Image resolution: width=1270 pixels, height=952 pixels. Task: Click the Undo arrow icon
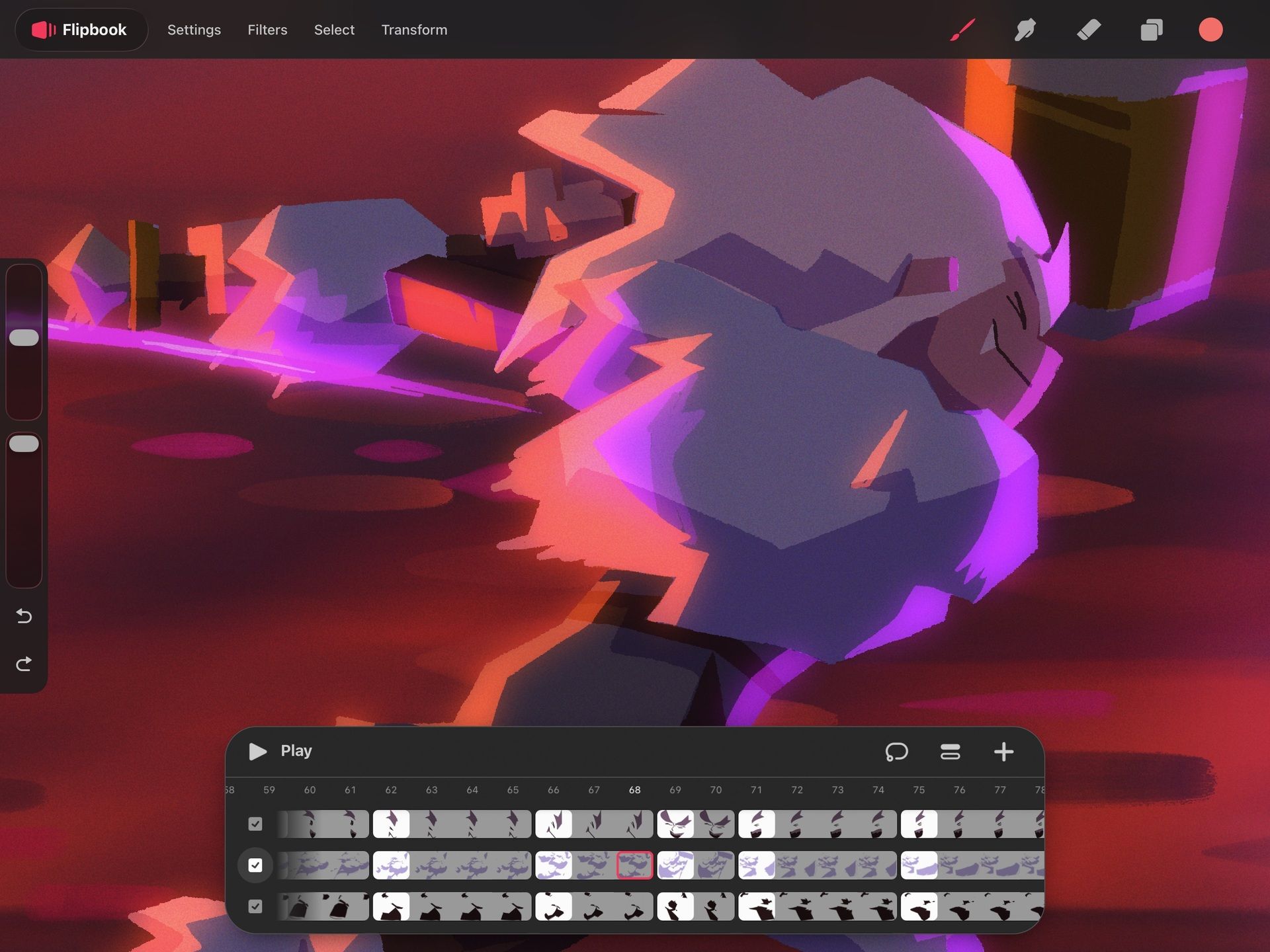point(24,616)
